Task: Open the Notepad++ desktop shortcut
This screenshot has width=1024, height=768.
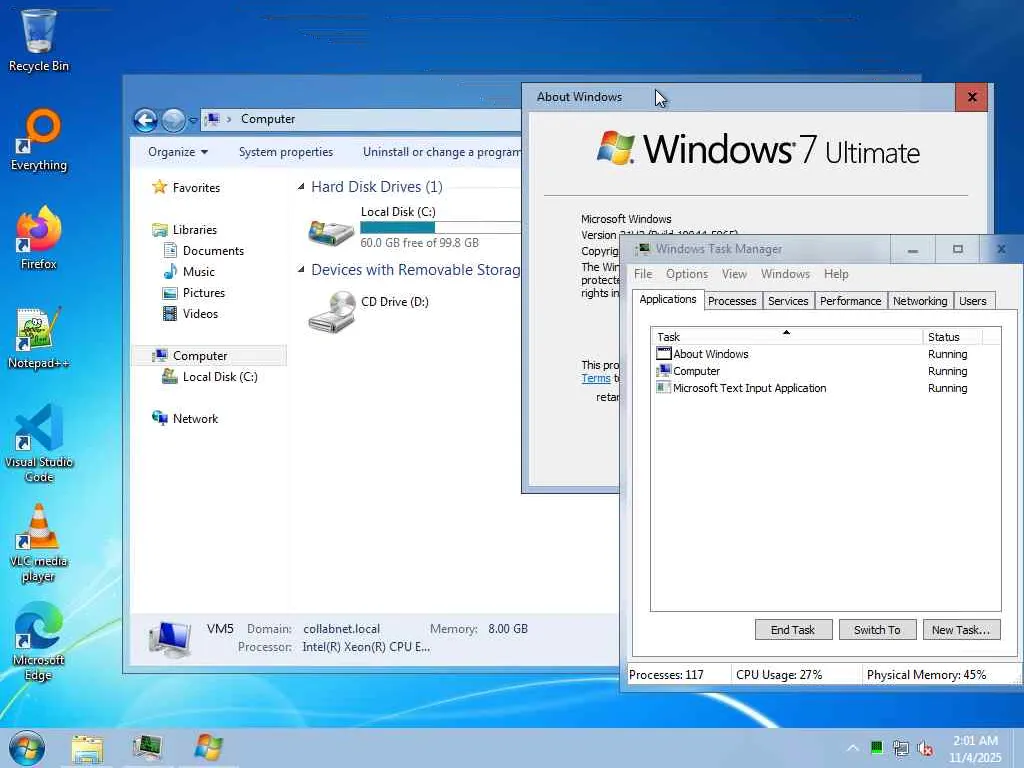Action: point(39,338)
